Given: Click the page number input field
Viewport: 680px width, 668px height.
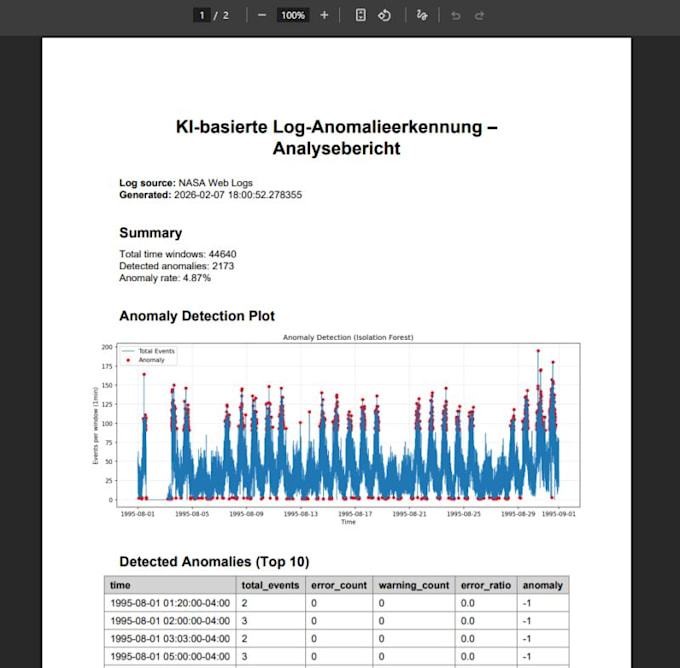Looking at the screenshot, I should click(x=202, y=16).
